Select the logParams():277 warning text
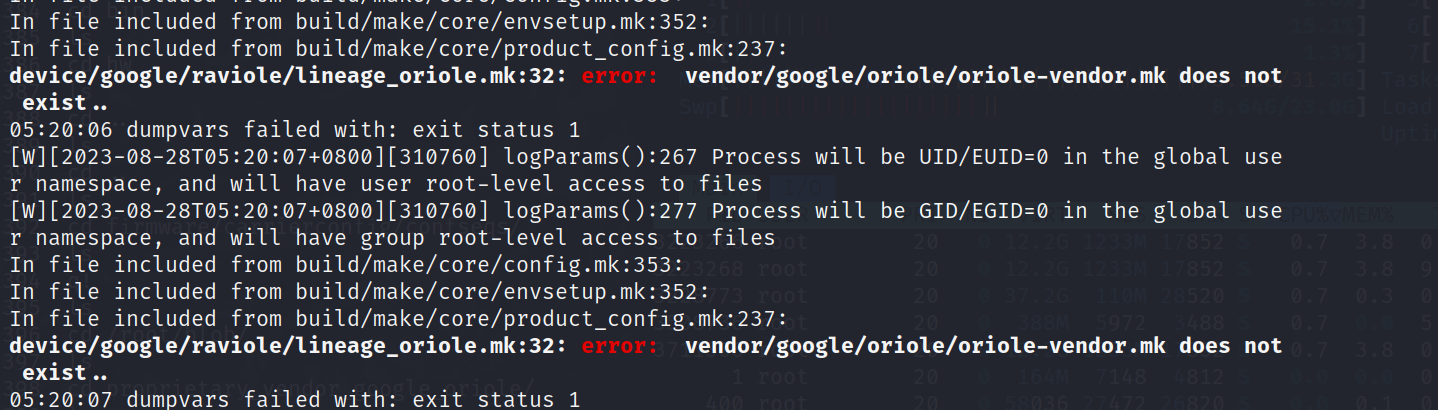Viewport: 1438px width, 410px height. tap(646, 224)
